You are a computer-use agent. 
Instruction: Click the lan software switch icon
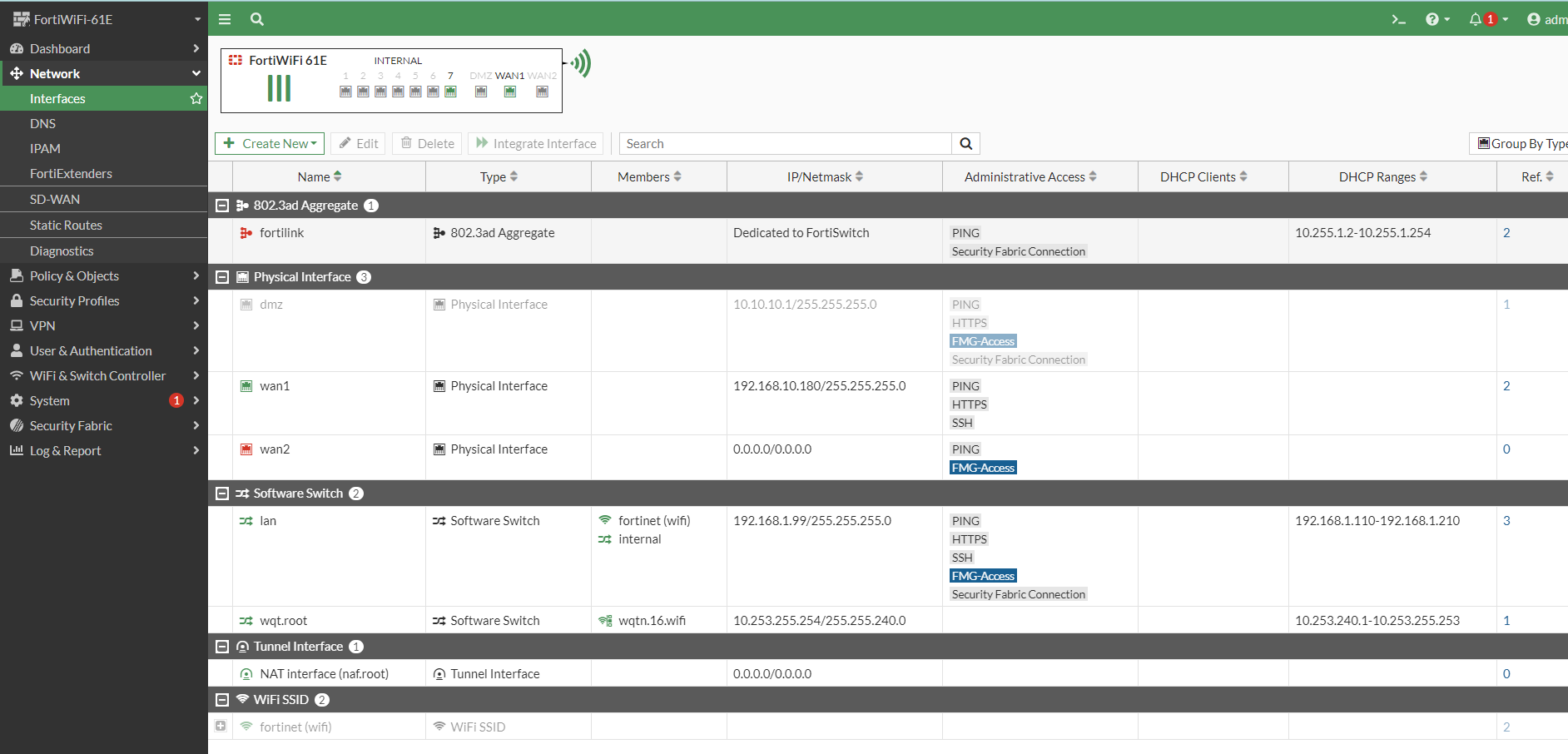(246, 521)
